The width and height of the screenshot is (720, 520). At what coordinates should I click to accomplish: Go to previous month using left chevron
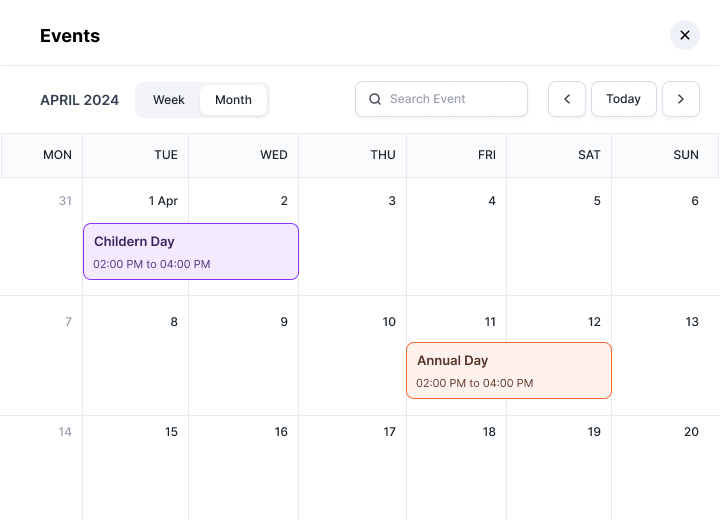567,99
